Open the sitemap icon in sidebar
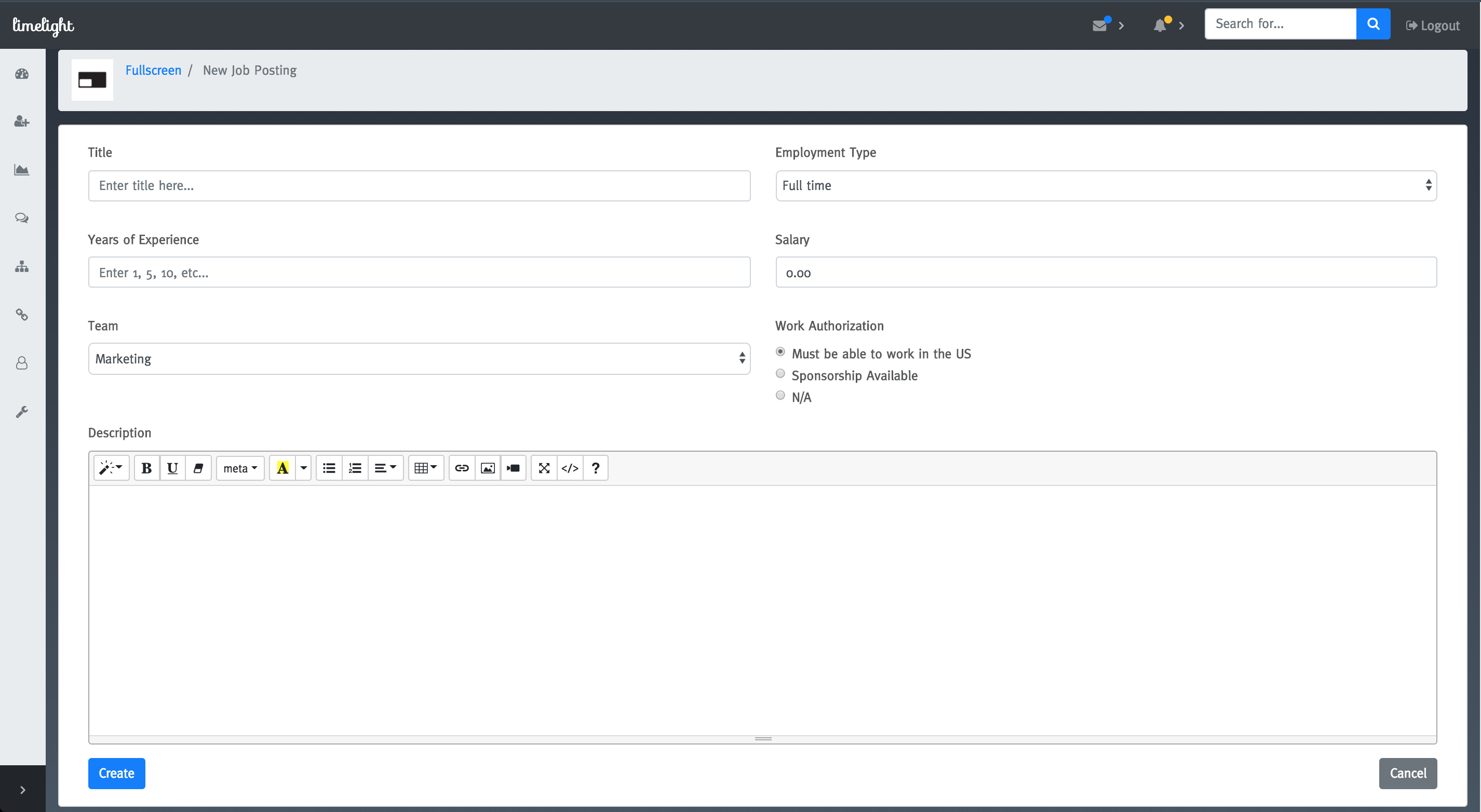Viewport: 1481px width, 812px height. [22, 267]
